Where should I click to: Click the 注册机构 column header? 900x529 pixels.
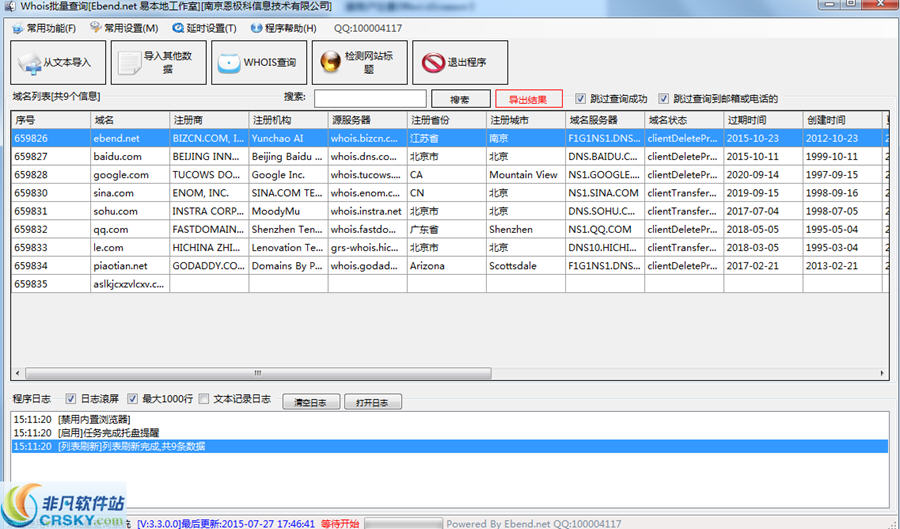[x=288, y=120]
